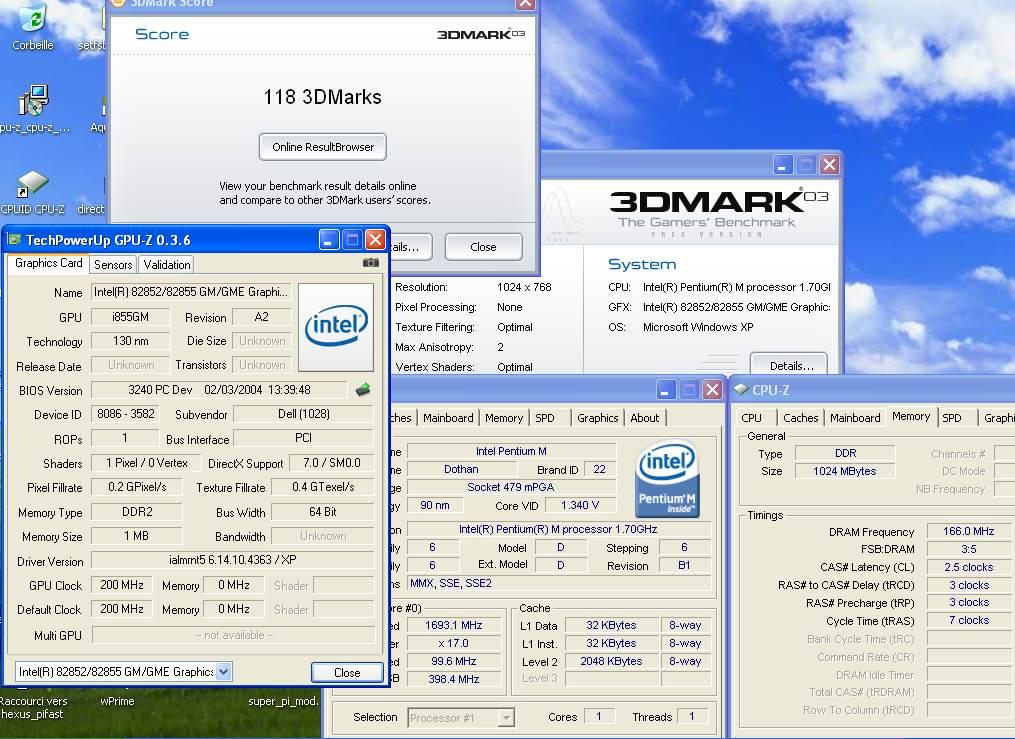Open the super_pi_mod desktop icon
Screen dimensions: 1015x739
284,701
